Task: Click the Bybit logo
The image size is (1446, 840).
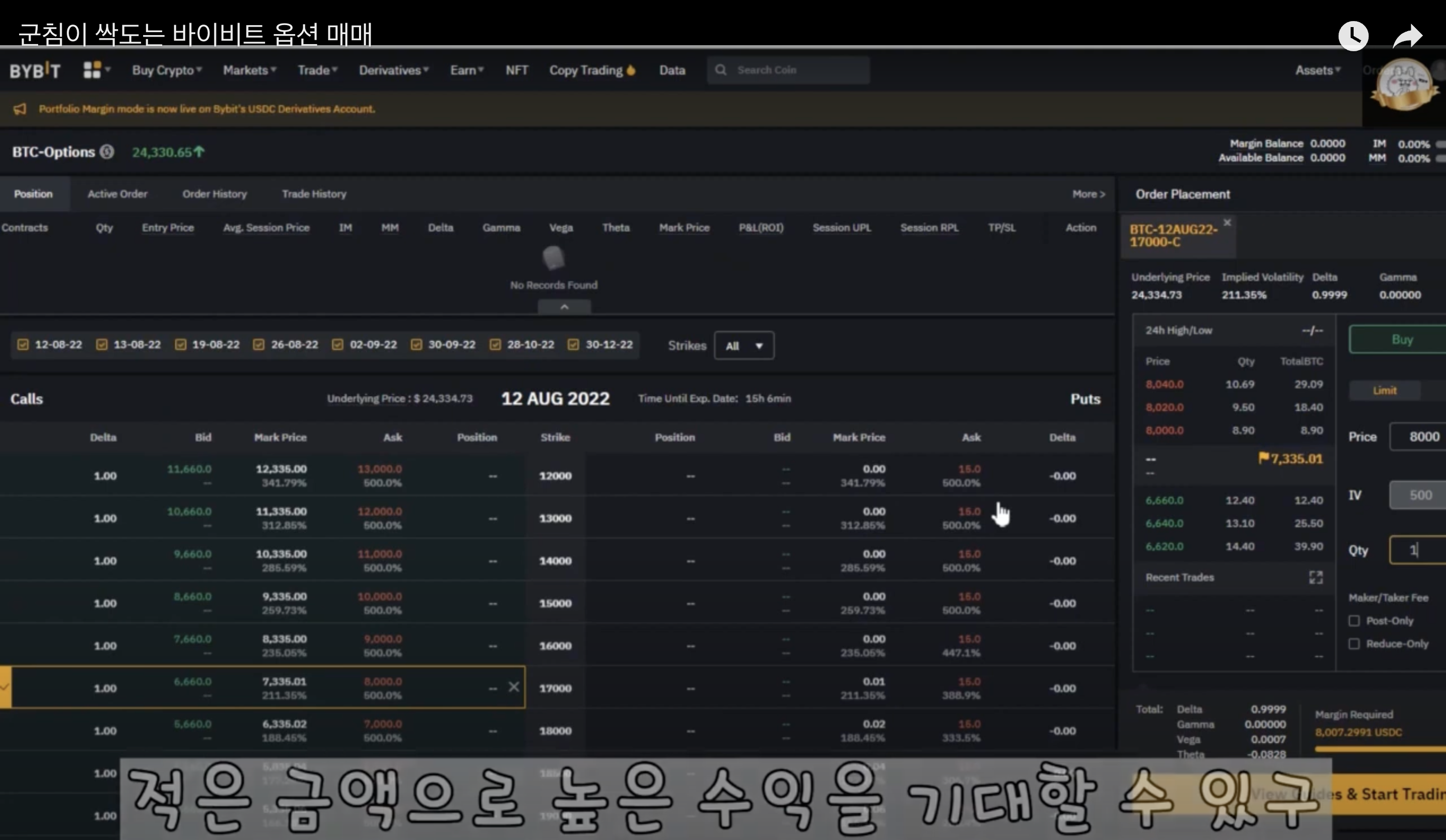Action: [x=35, y=71]
